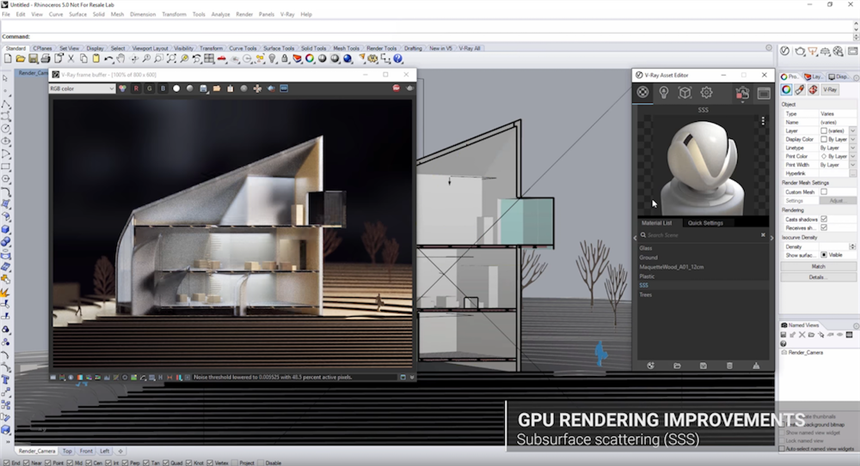The image size is (860, 466).
Task: Select the SSS material in list
Action: pyautogui.click(x=645, y=285)
